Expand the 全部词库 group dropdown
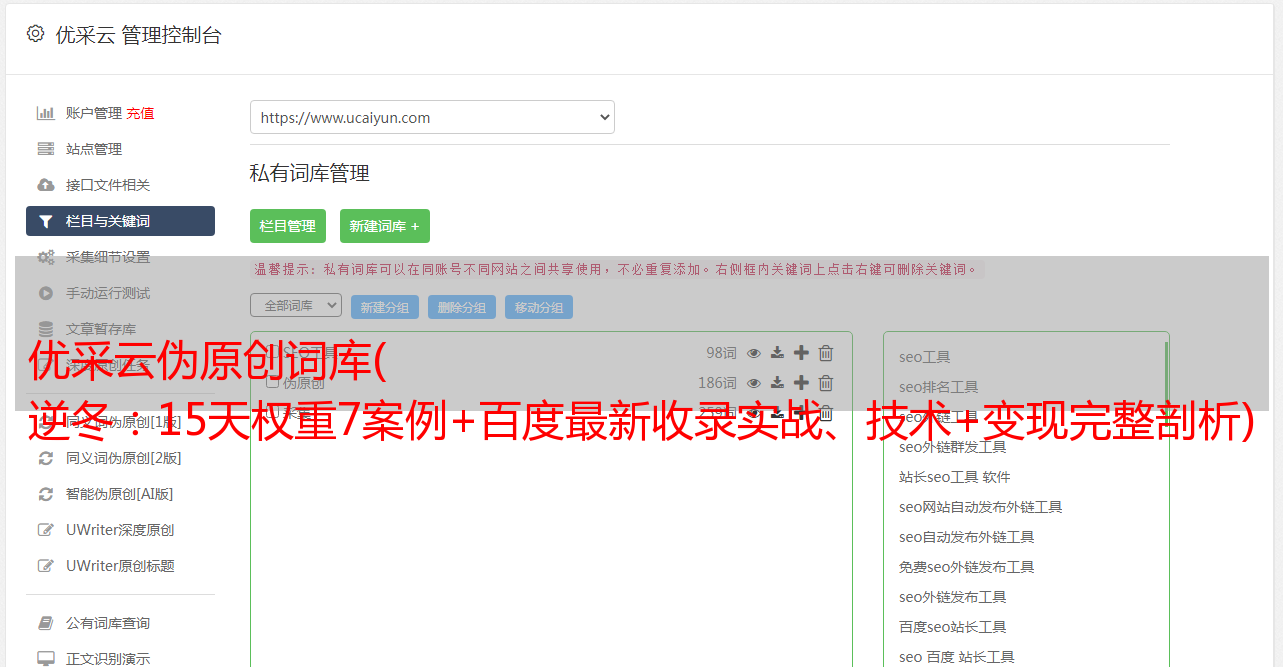 [x=296, y=305]
